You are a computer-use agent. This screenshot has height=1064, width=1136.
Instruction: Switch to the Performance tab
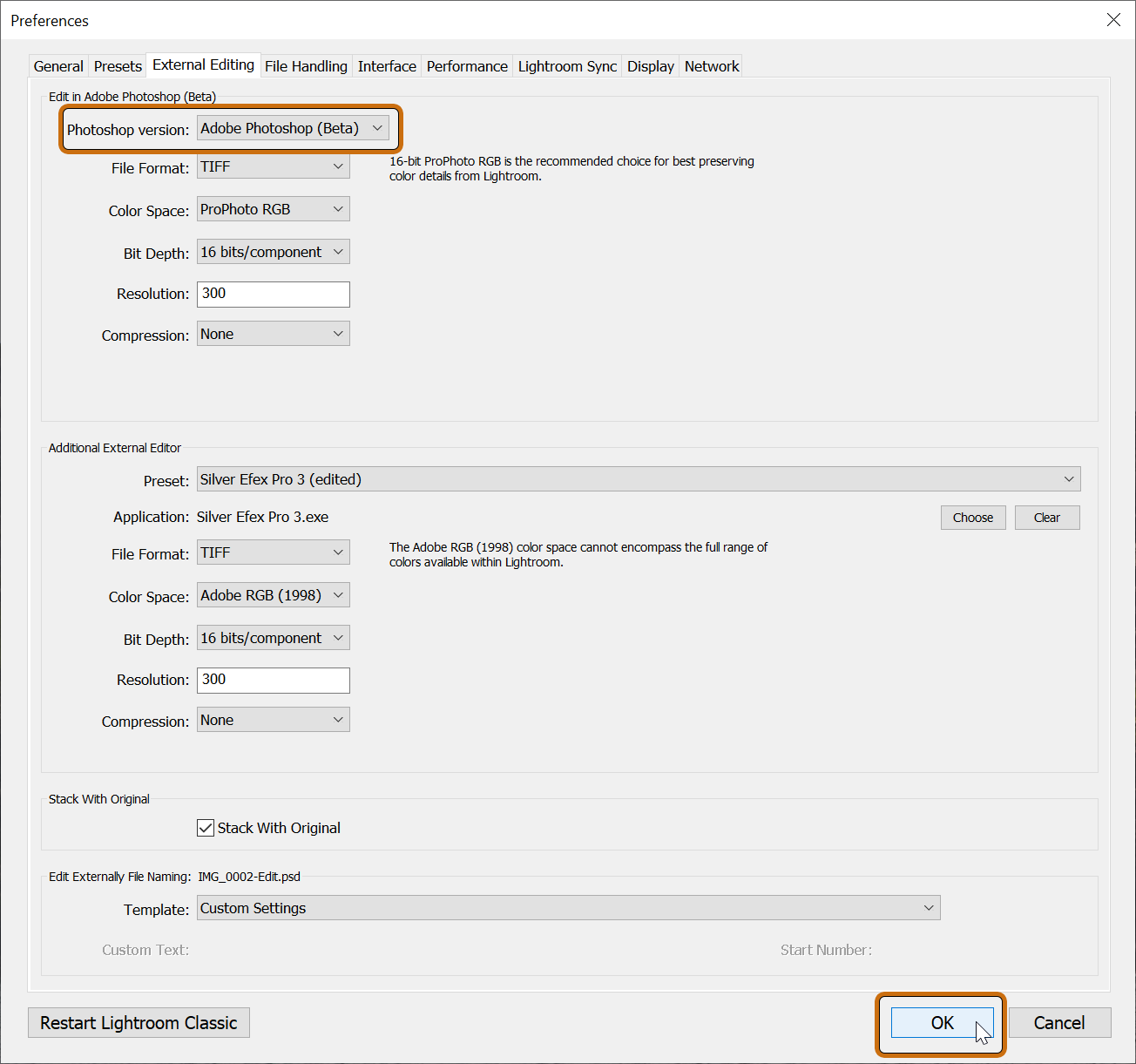[x=467, y=66]
